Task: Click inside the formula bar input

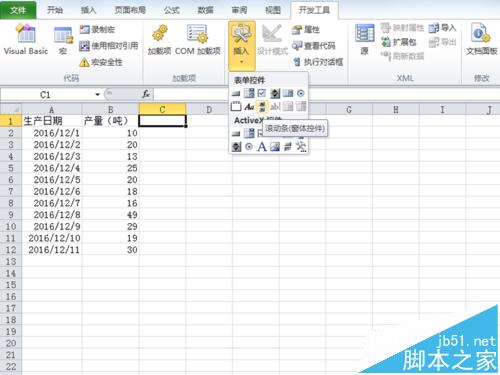Action: (x=326, y=95)
